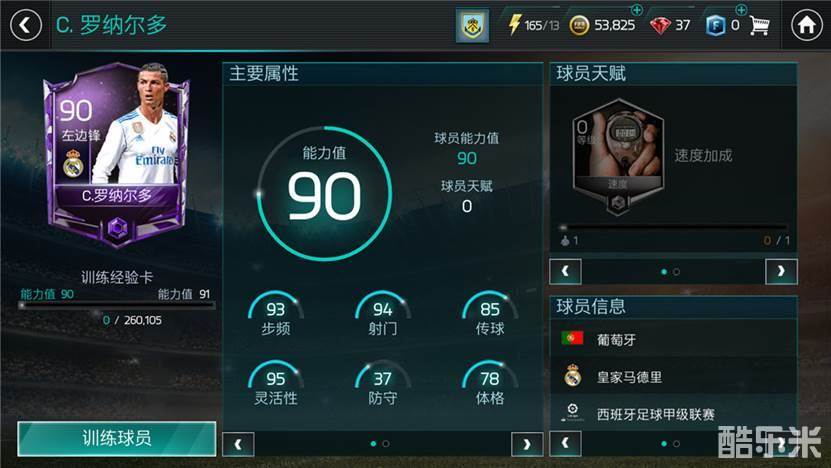This screenshot has width=831, height=468.
Task: Tap the red gem currency icon
Action: tap(660, 25)
